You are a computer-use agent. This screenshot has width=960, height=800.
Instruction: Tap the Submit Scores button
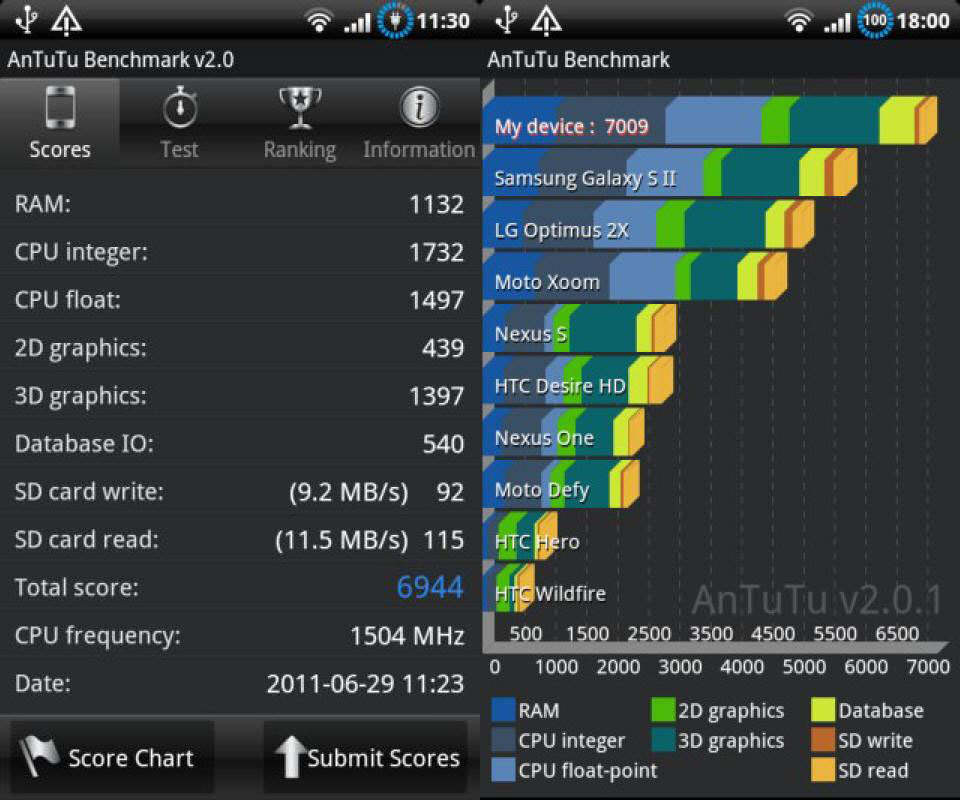(366, 757)
